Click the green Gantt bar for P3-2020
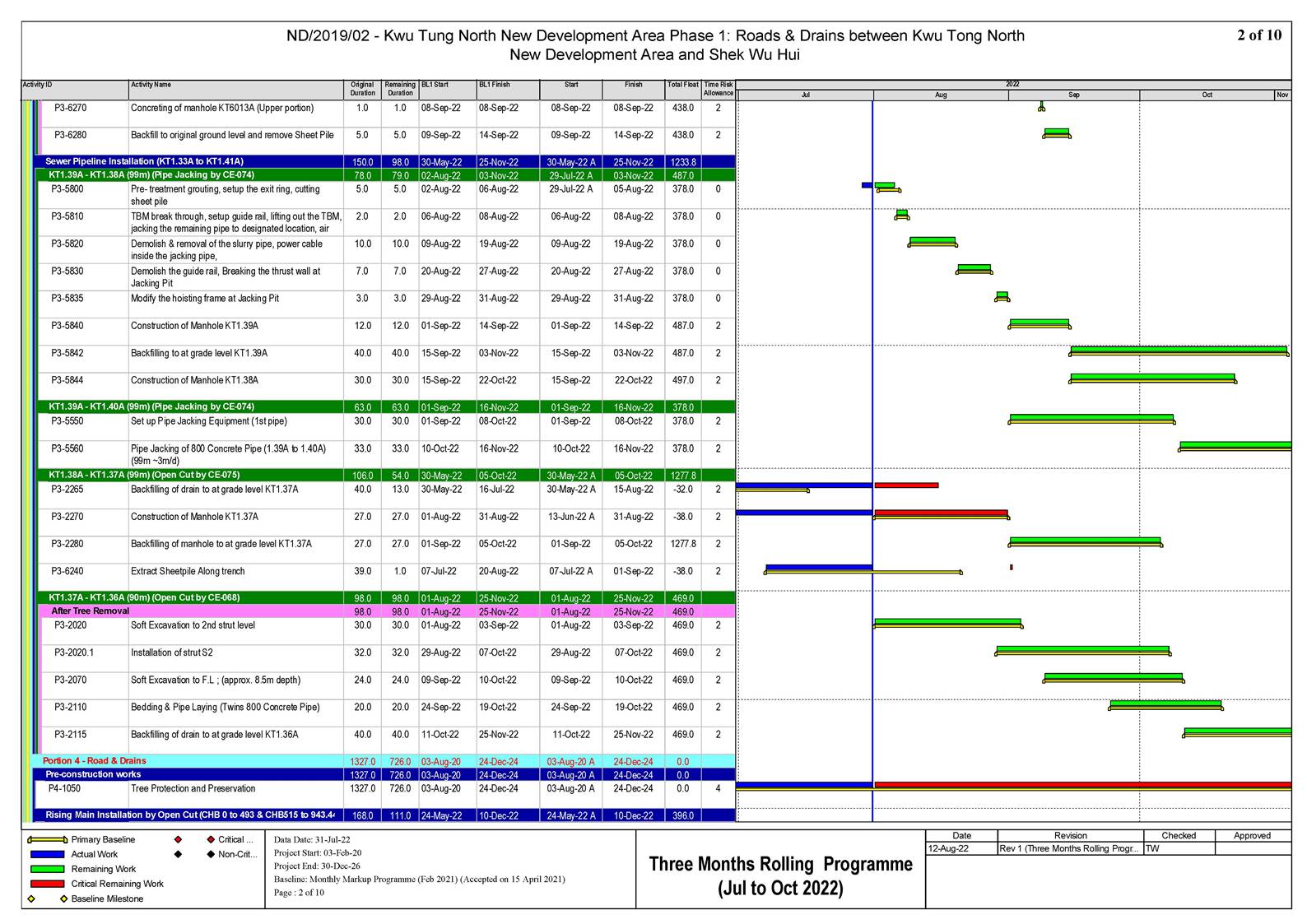Image resolution: width=1307 pixels, height=924 pixels. (947, 623)
